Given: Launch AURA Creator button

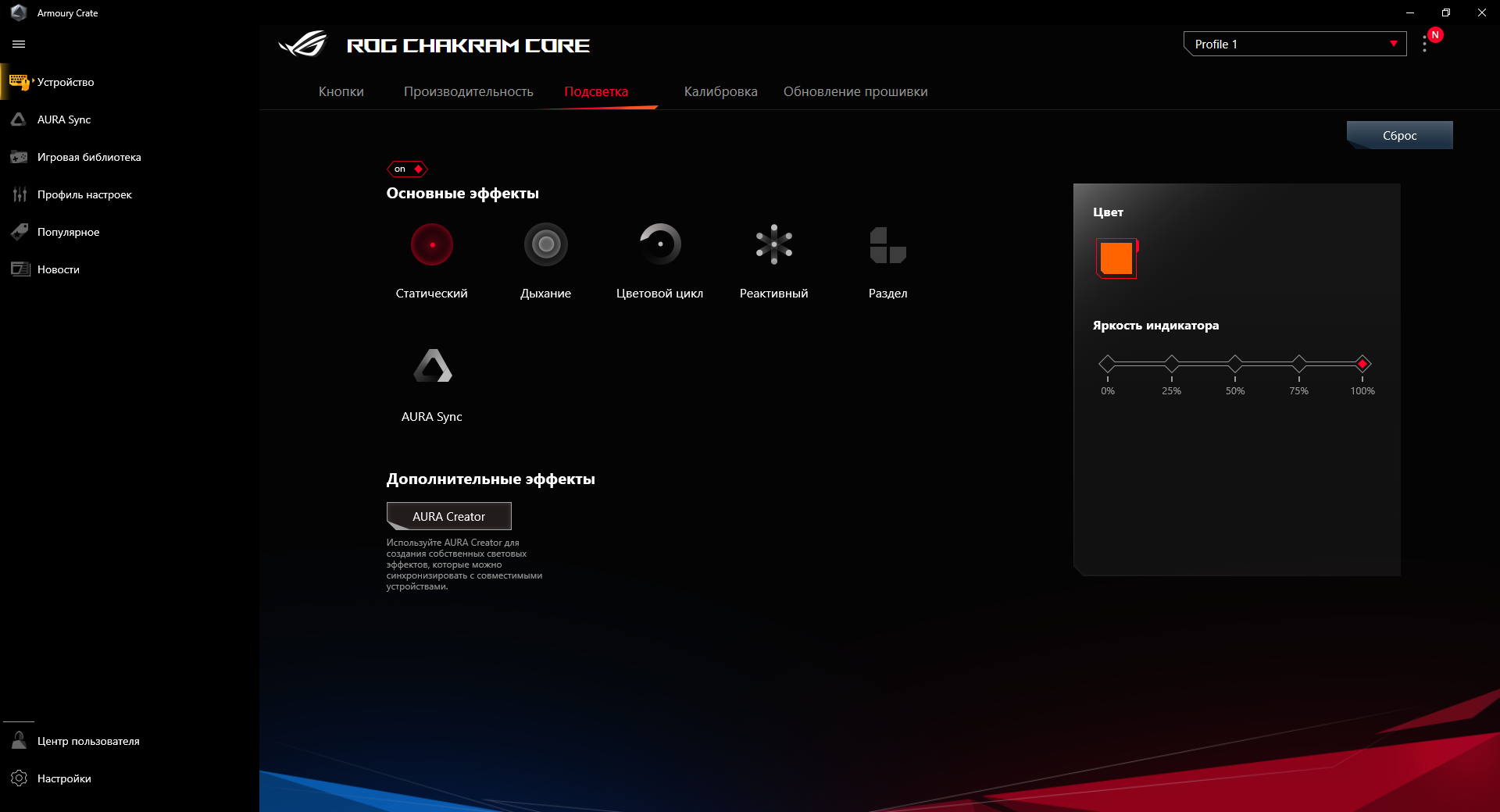Looking at the screenshot, I should [449, 516].
